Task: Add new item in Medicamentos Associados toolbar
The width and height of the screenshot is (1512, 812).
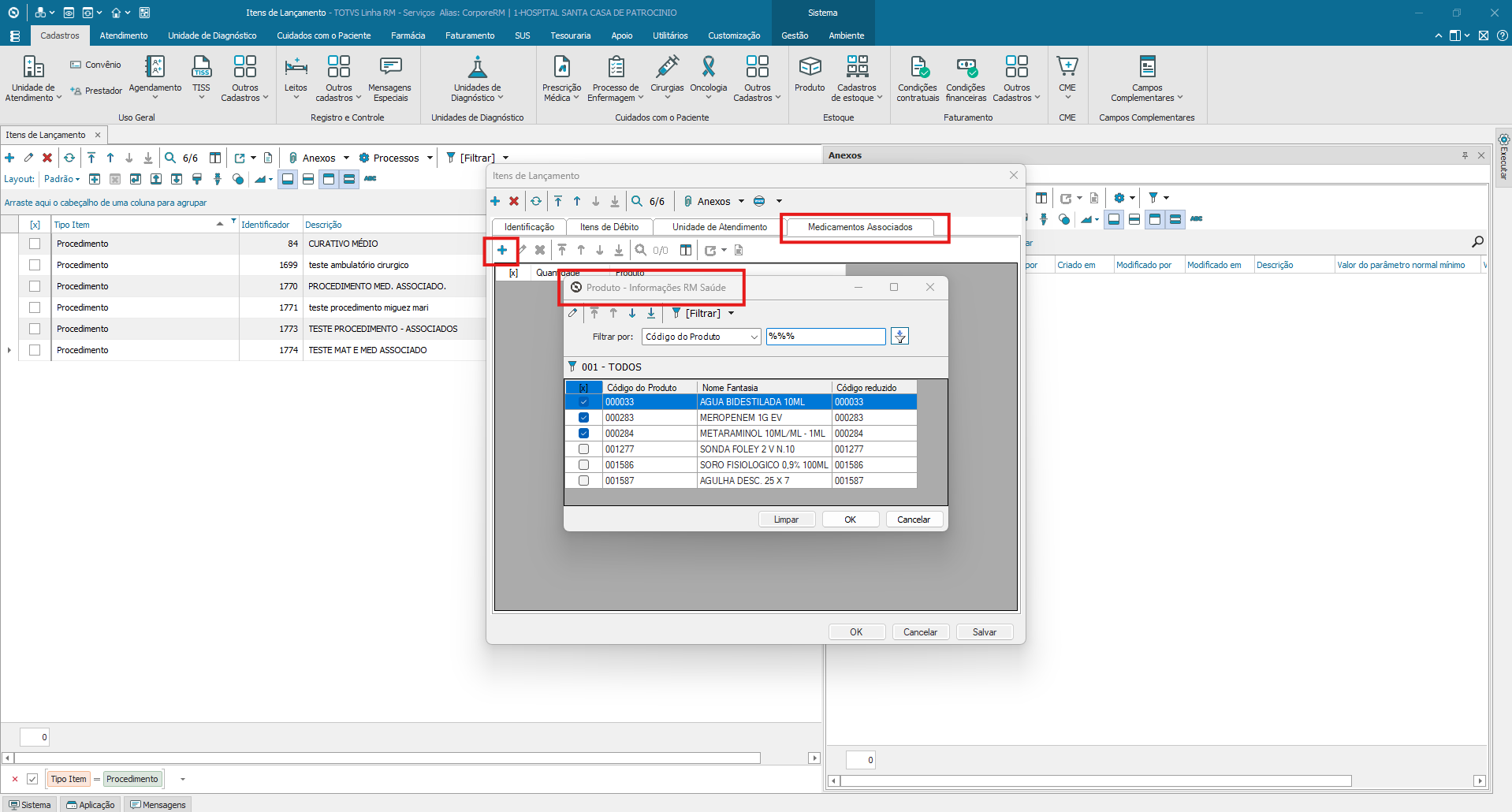Action: [502, 250]
